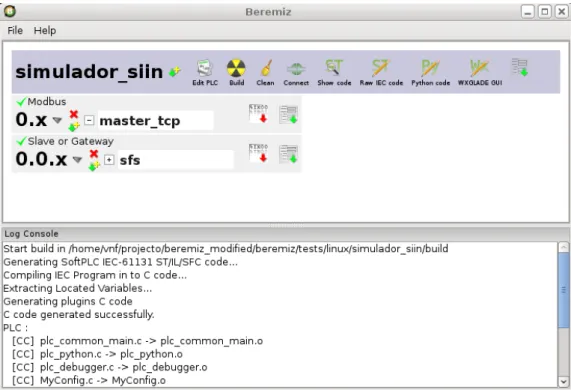Image resolution: width=571 pixels, height=390 pixels.
Task: Click the 'C code generated successfully.' log line
Action: point(79,314)
